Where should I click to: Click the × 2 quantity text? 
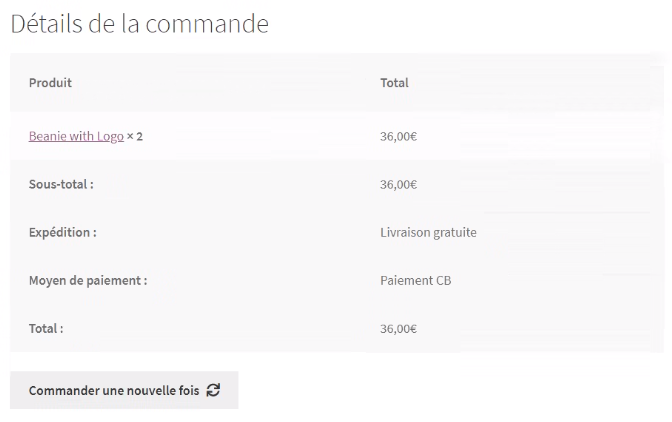(x=135, y=136)
